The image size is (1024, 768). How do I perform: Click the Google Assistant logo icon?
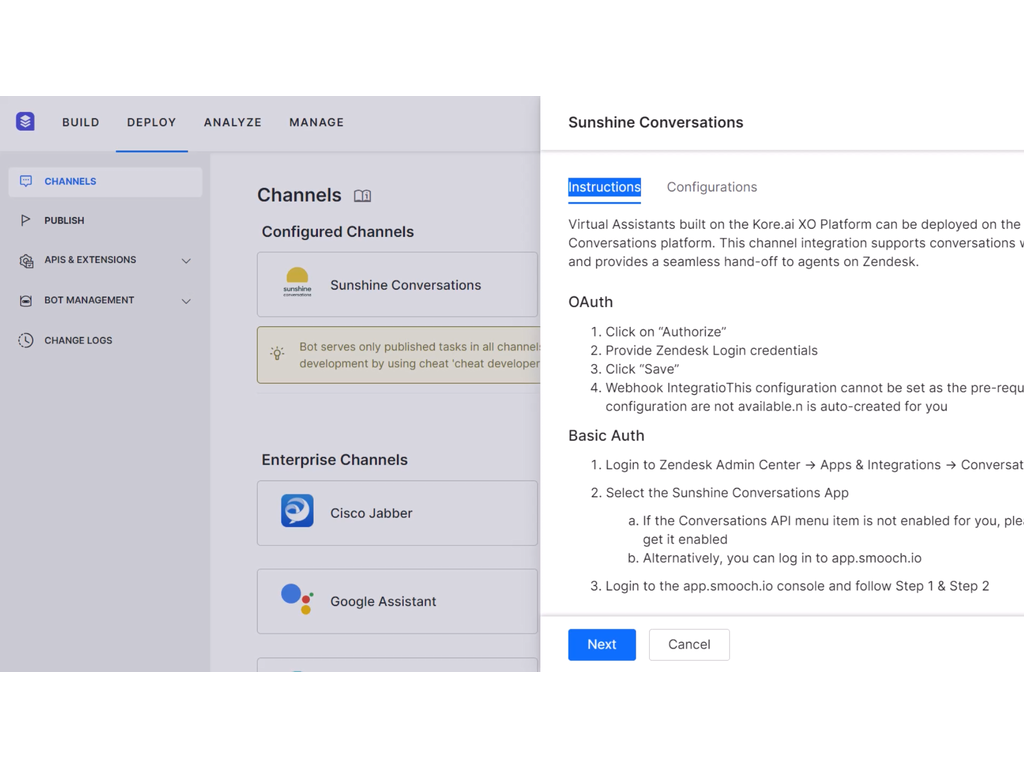pyautogui.click(x=296, y=599)
